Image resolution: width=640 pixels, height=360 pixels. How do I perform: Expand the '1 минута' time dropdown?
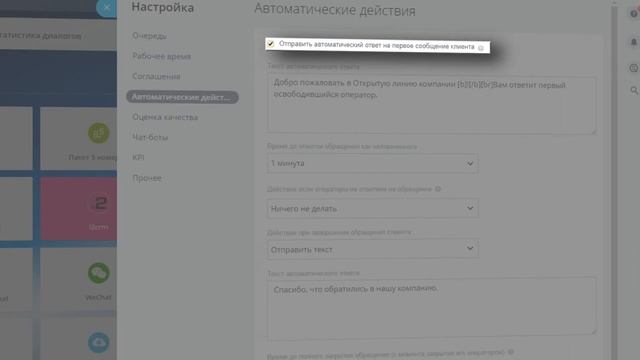pos(372,163)
